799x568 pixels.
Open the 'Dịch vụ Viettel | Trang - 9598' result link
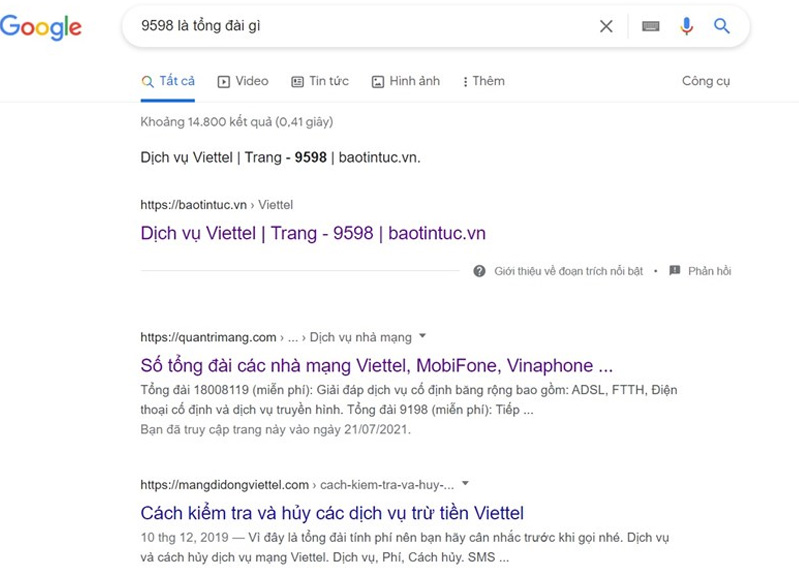coord(313,233)
